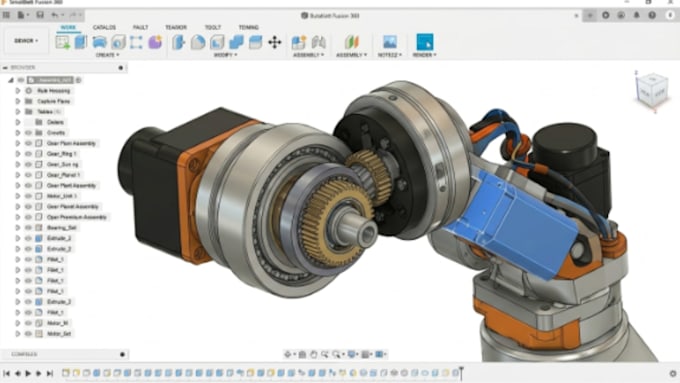Expand the Tables folder
The height and width of the screenshot is (383, 680).
pyautogui.click(x=18, y=111)
